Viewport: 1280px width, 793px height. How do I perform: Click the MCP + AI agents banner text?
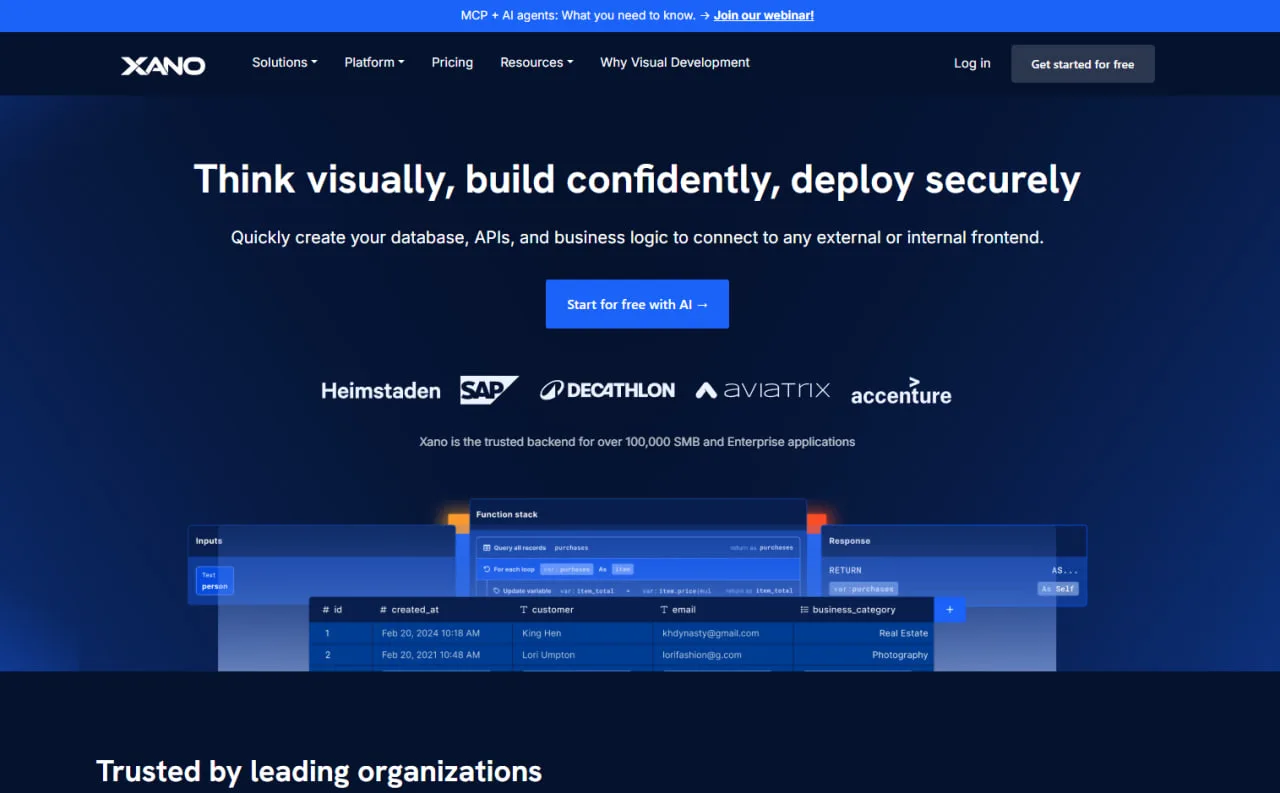(x=578, y=15)
